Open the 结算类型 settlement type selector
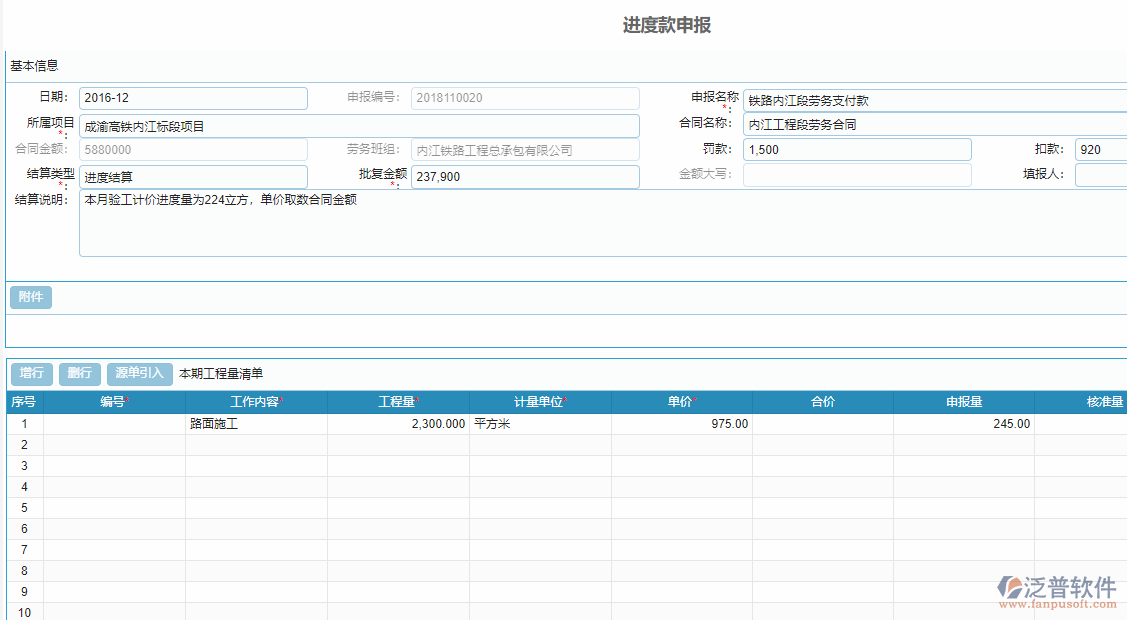The height and width of the screenshot is (620, 1127). 192,177
